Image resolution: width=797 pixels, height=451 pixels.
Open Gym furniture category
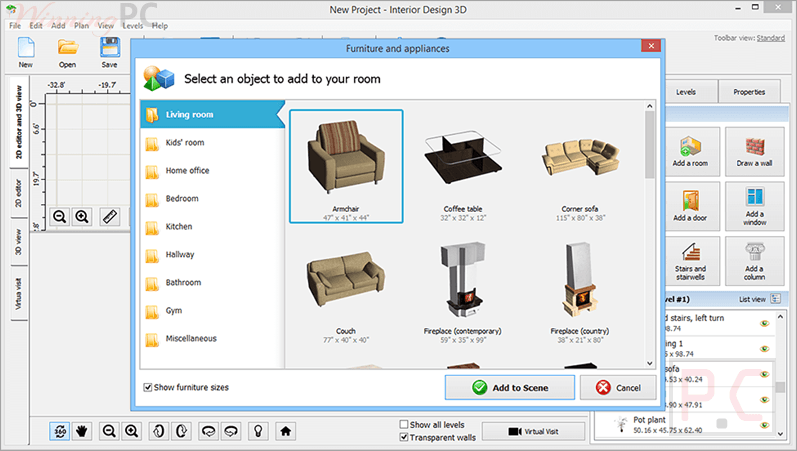pyautogui.click(x=212, y=311)
